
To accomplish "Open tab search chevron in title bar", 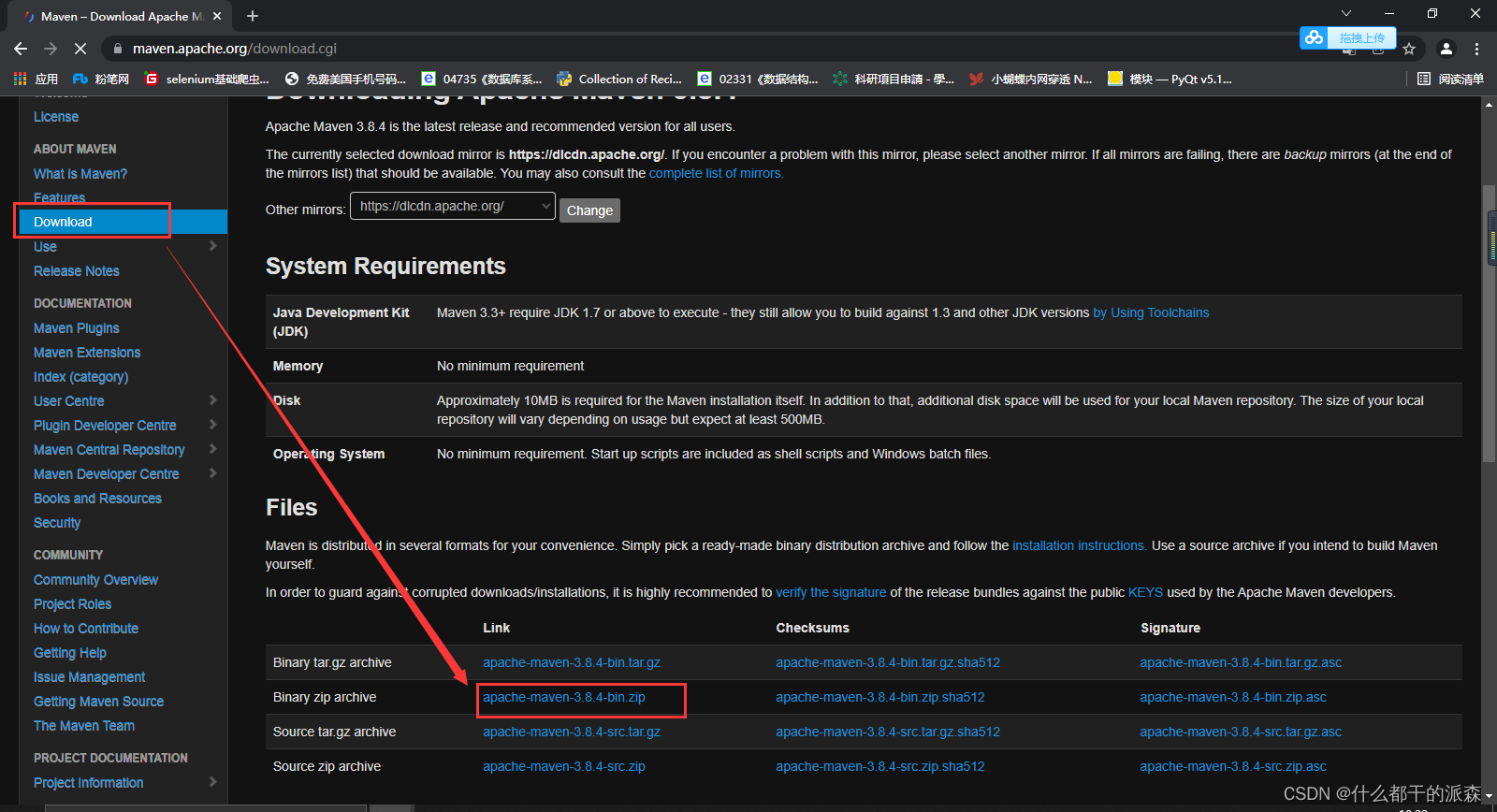I will pyautogui.click(x=1346, y=13).
